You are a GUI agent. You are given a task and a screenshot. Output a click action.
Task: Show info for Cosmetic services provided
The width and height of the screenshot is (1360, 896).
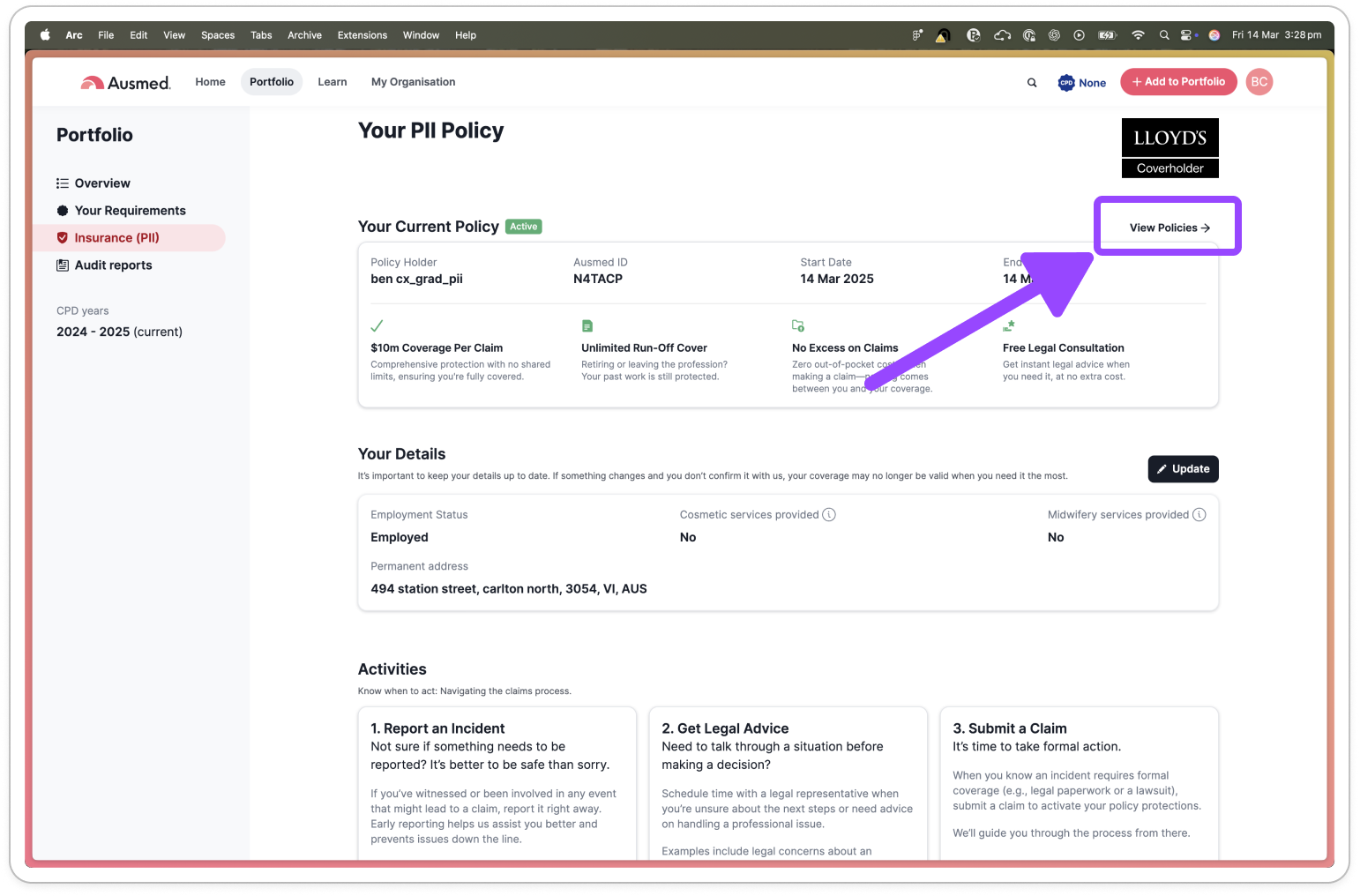829,515
